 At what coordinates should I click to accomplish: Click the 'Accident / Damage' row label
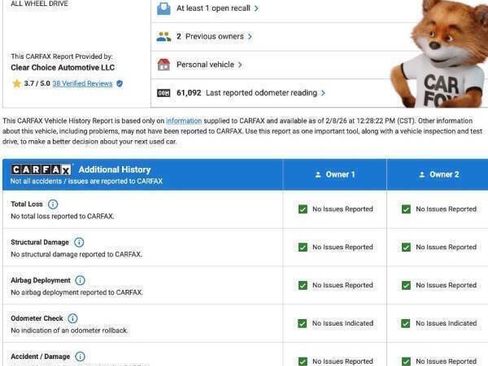click(40, 356)
